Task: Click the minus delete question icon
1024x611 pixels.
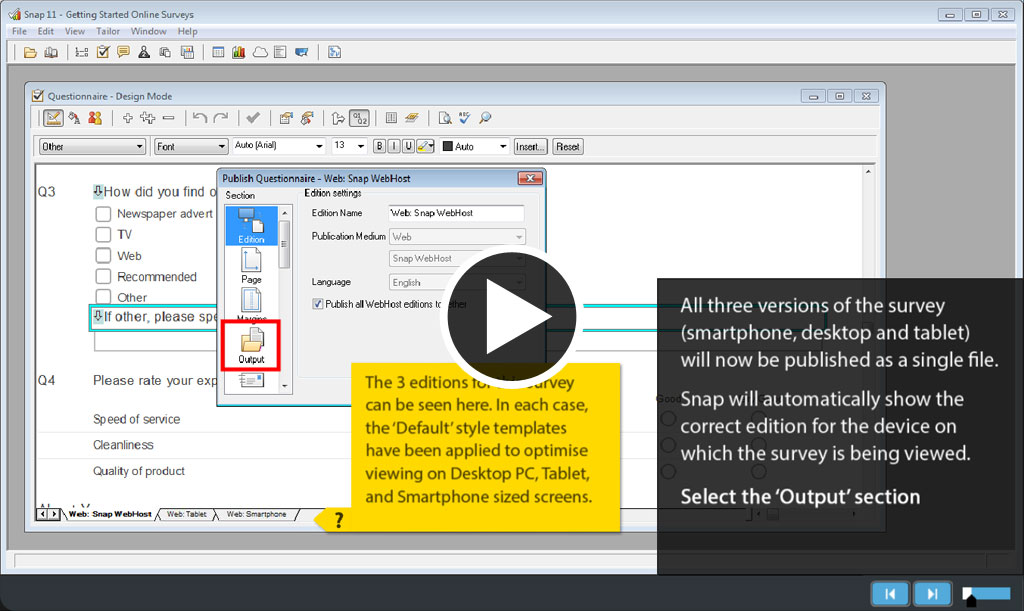Action: (168, 118)
